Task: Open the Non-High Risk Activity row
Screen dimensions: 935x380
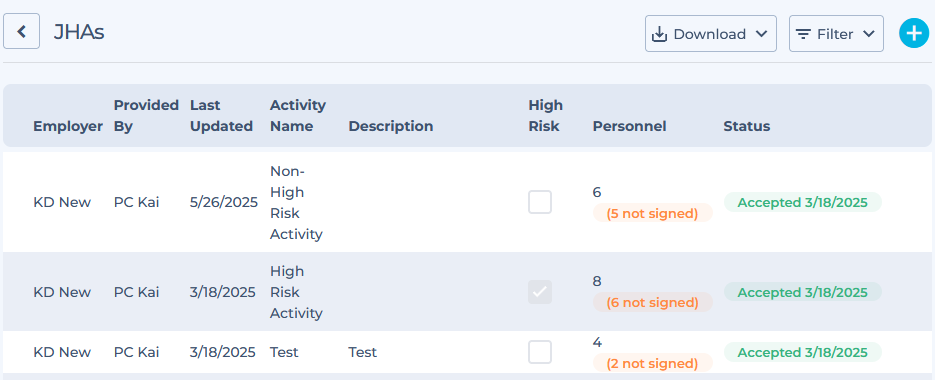Action: pyautogui.click(x=468, y=202)
